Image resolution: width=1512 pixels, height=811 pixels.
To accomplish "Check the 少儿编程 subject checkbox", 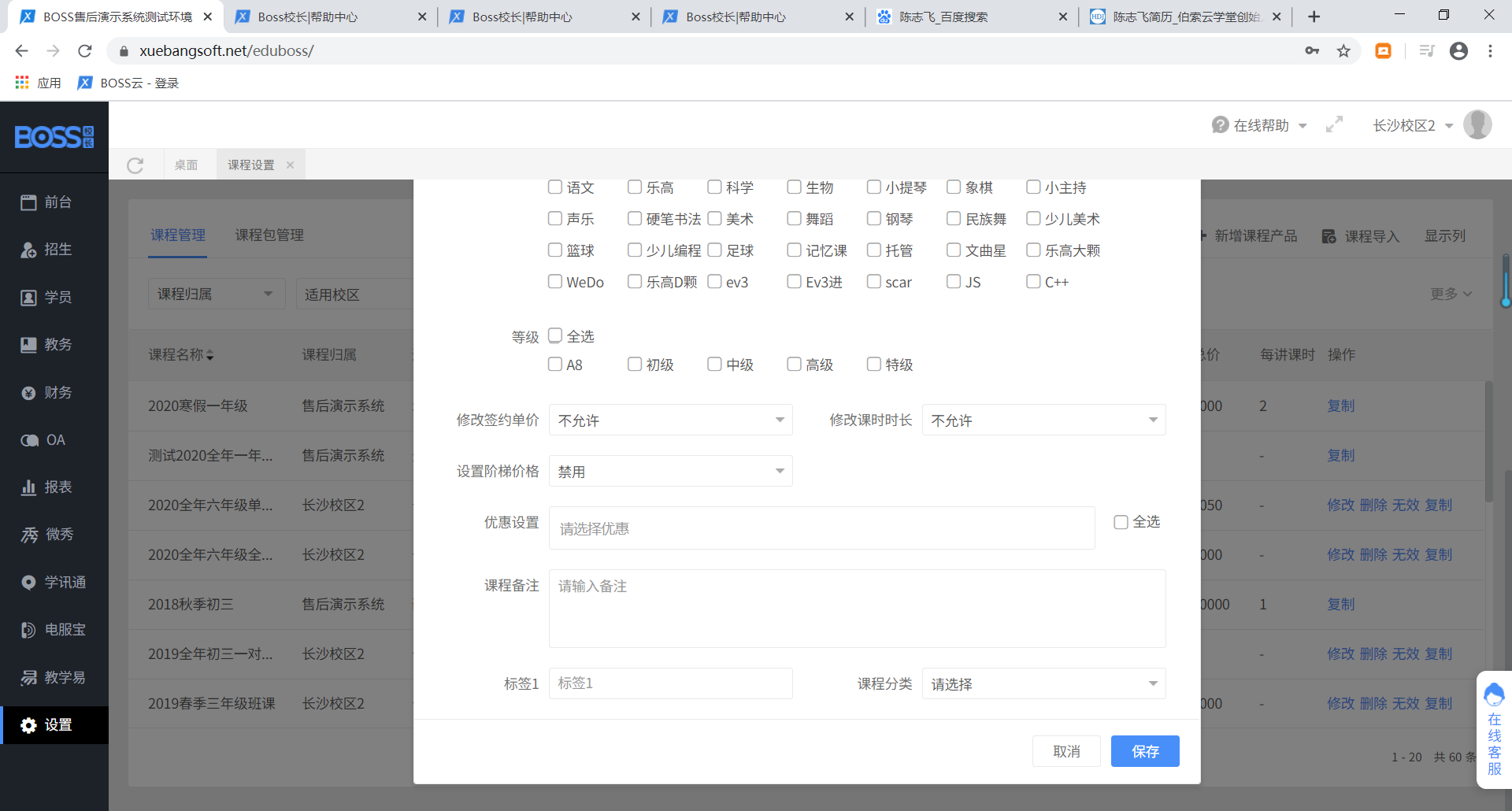I will pyautogui.click(x=635, y=250).
